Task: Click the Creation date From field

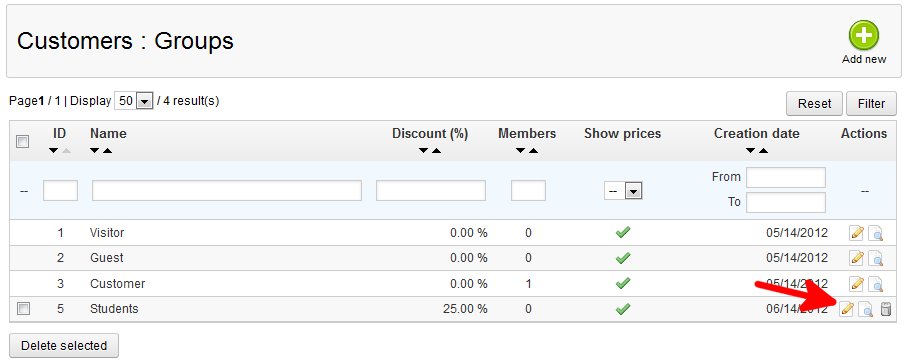Action: 786,177
